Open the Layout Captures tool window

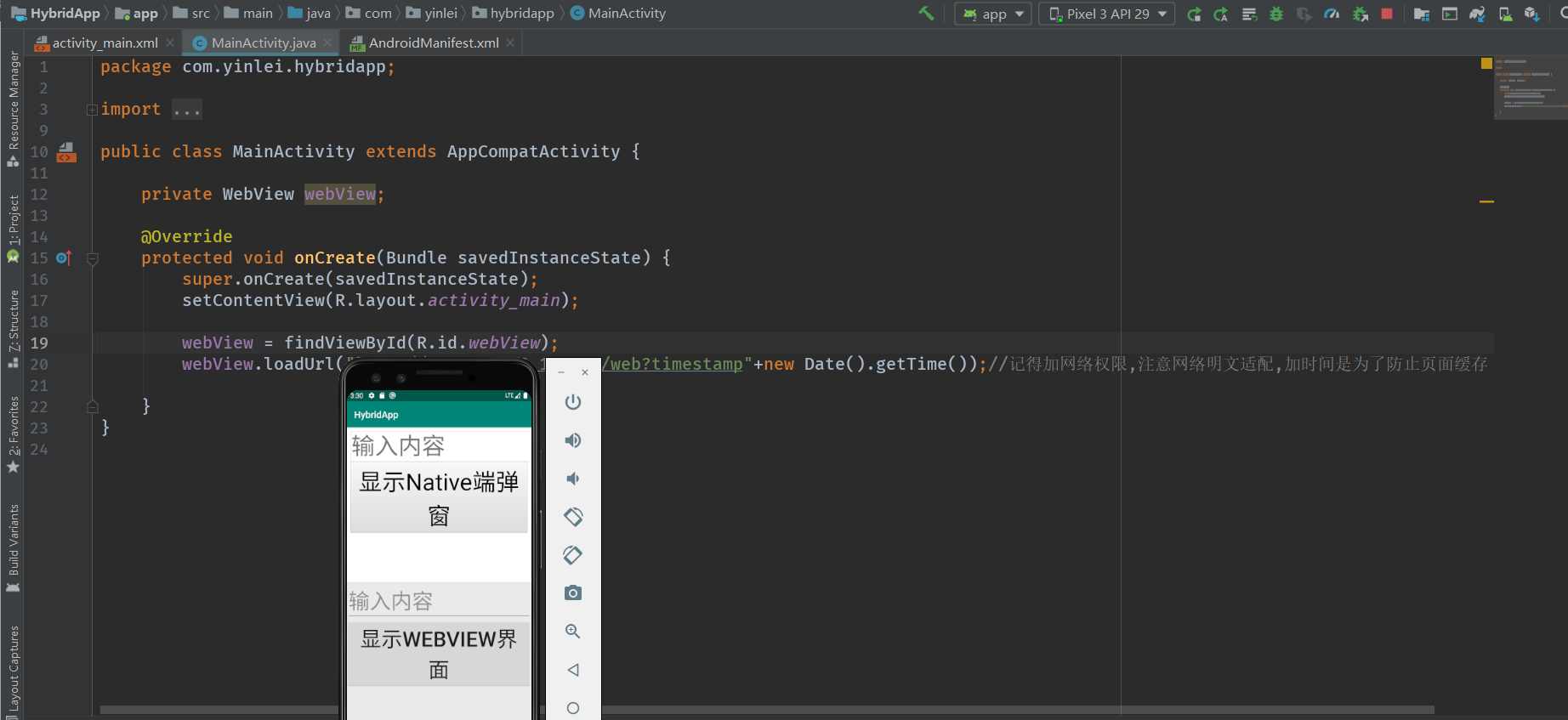[x=13, y=672]
